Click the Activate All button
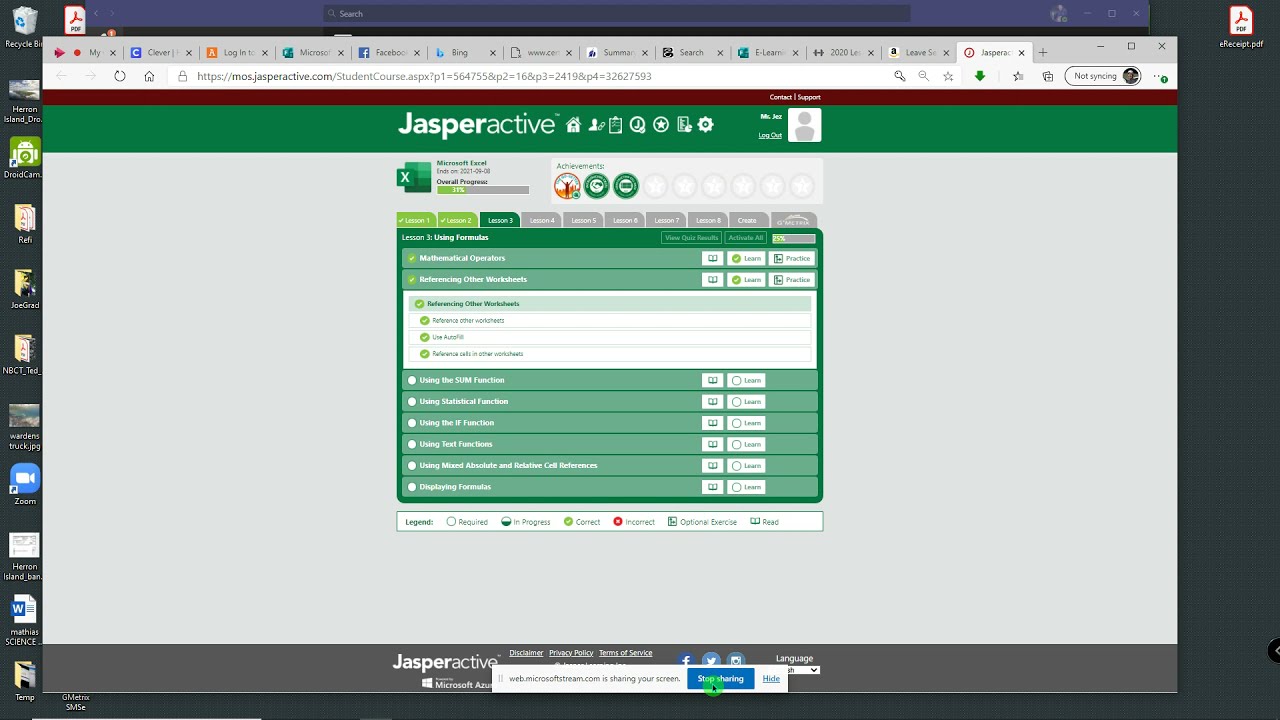1280x720 pixels. (746, 238)
